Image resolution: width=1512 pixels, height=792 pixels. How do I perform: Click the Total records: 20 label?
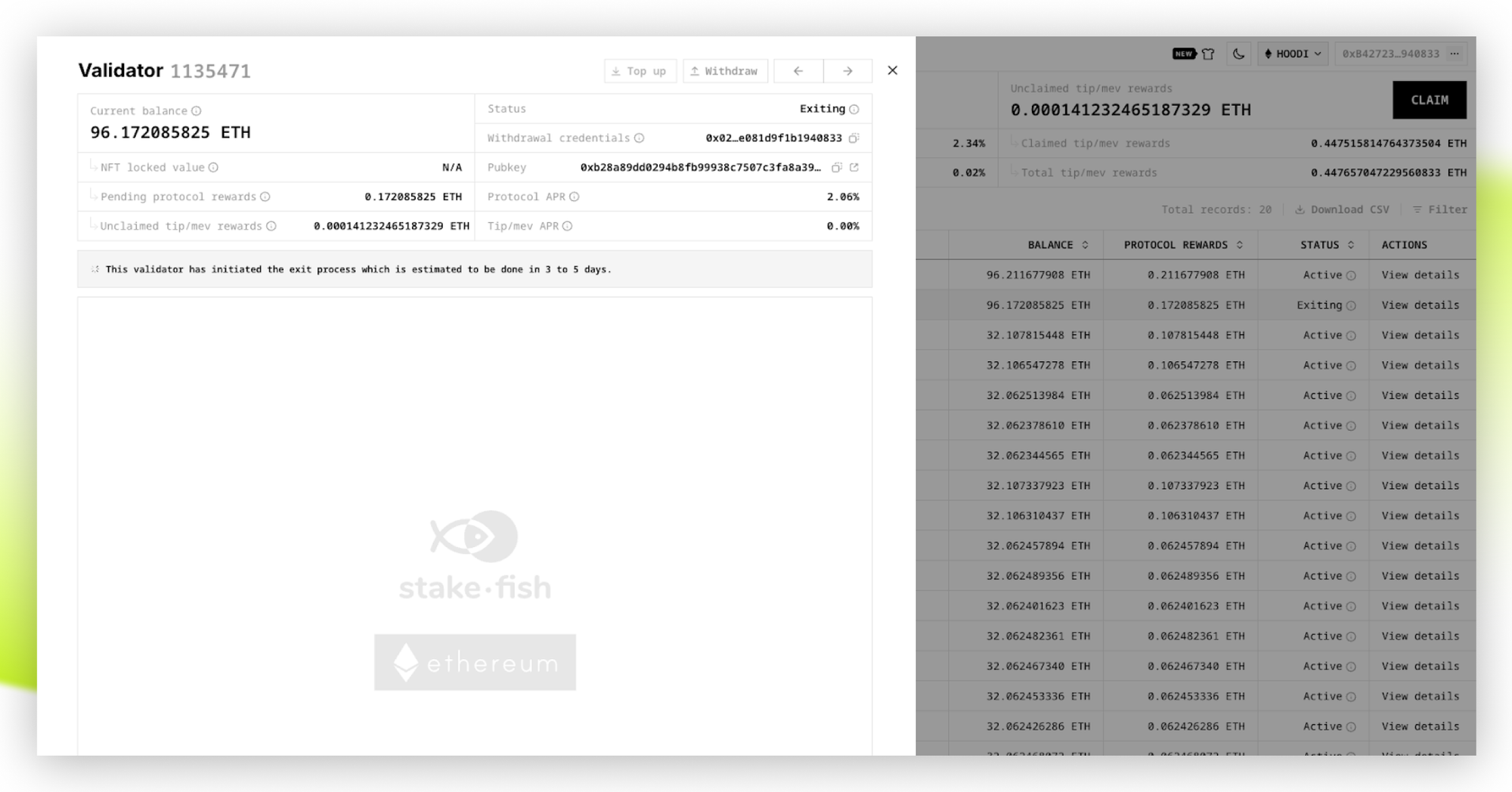click(1216, 210)
